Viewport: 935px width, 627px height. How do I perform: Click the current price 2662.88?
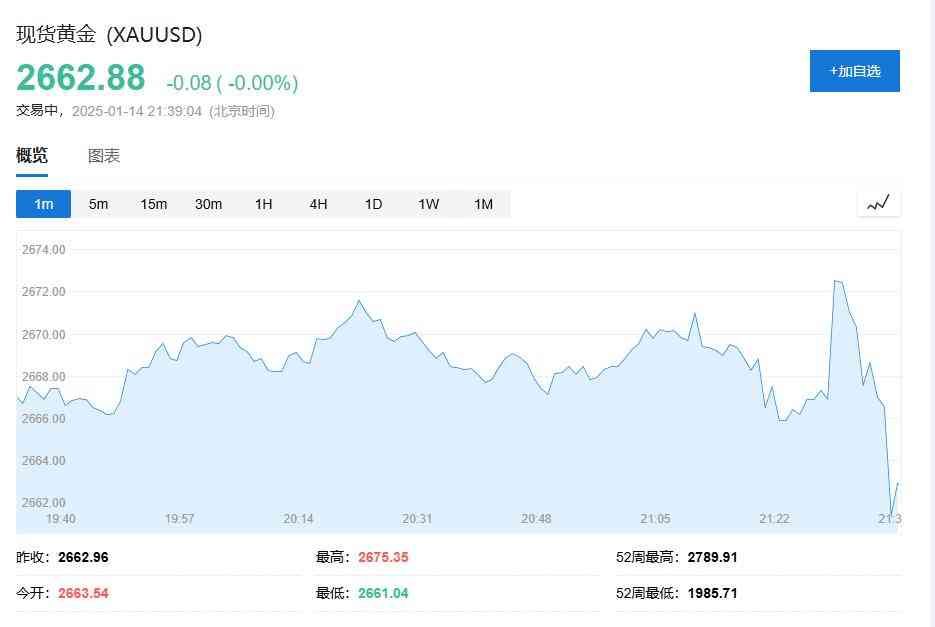[x=80, y=78]
